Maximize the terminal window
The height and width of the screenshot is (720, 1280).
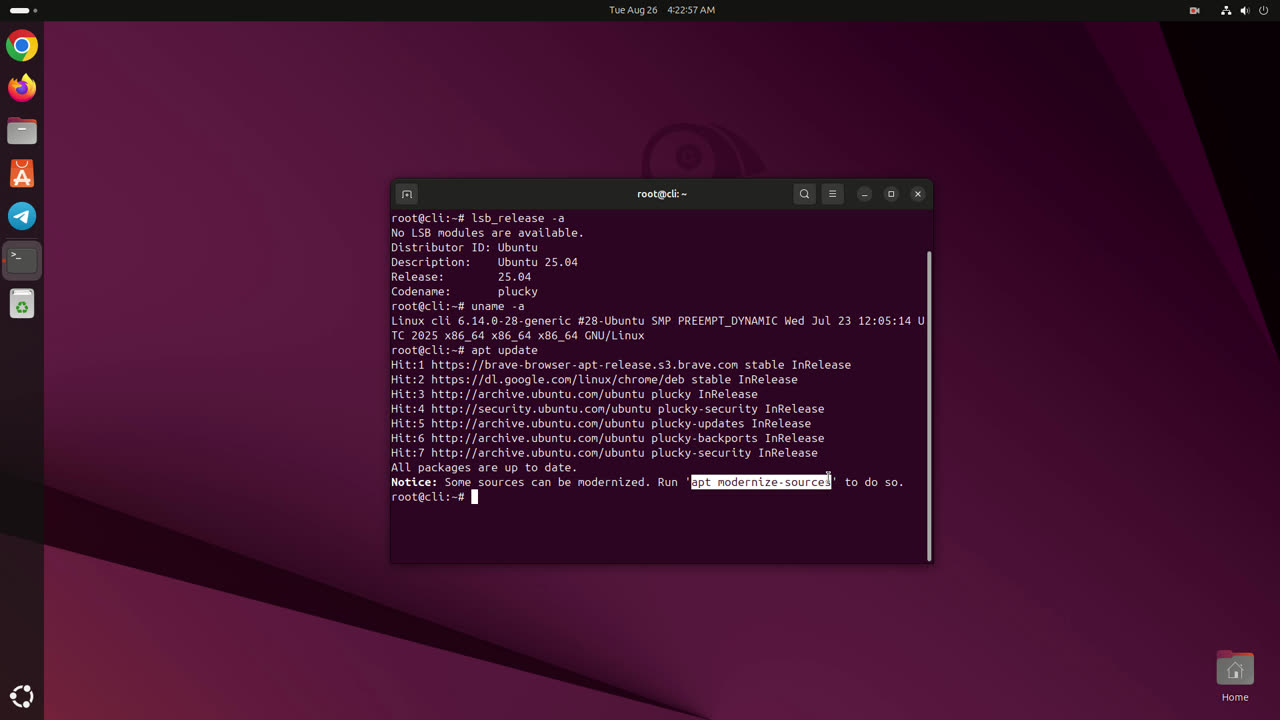point(891,194)
